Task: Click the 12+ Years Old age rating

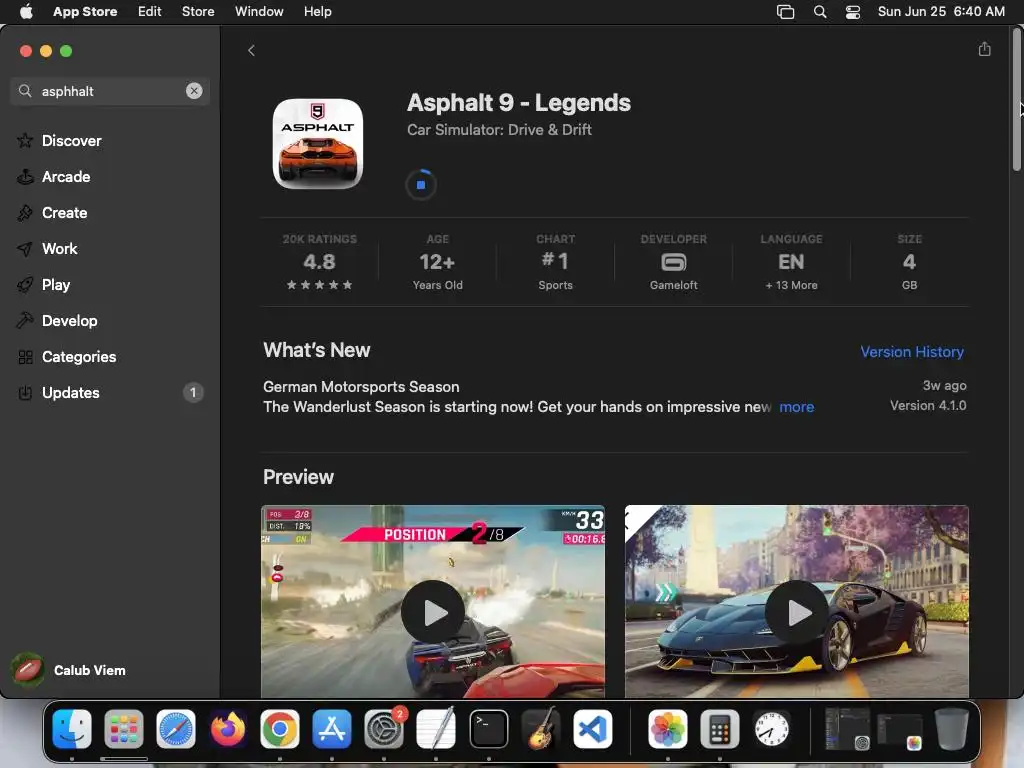Action: click(437, 262)
